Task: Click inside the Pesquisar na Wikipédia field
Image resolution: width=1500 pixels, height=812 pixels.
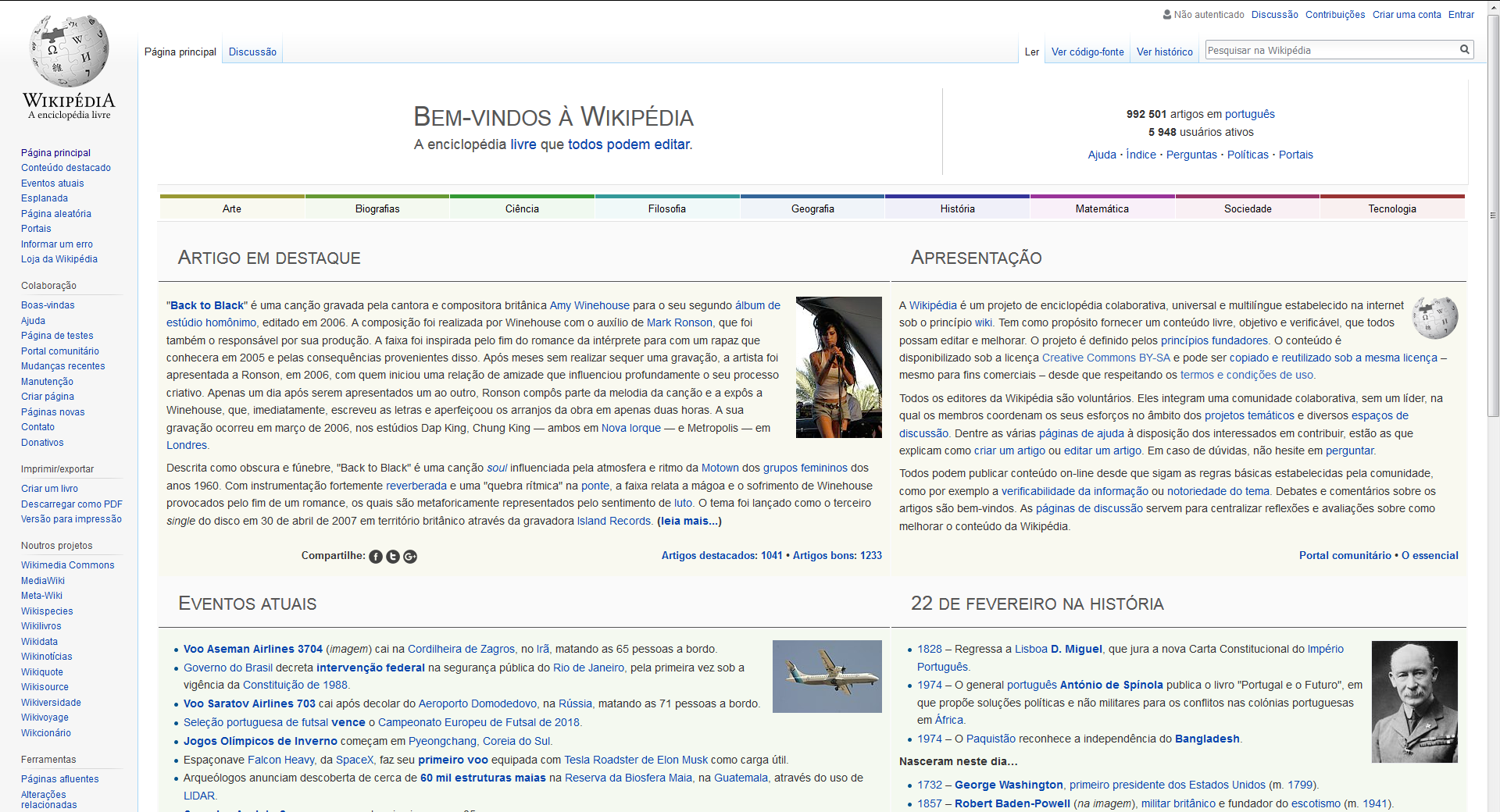Action: 1328,50
